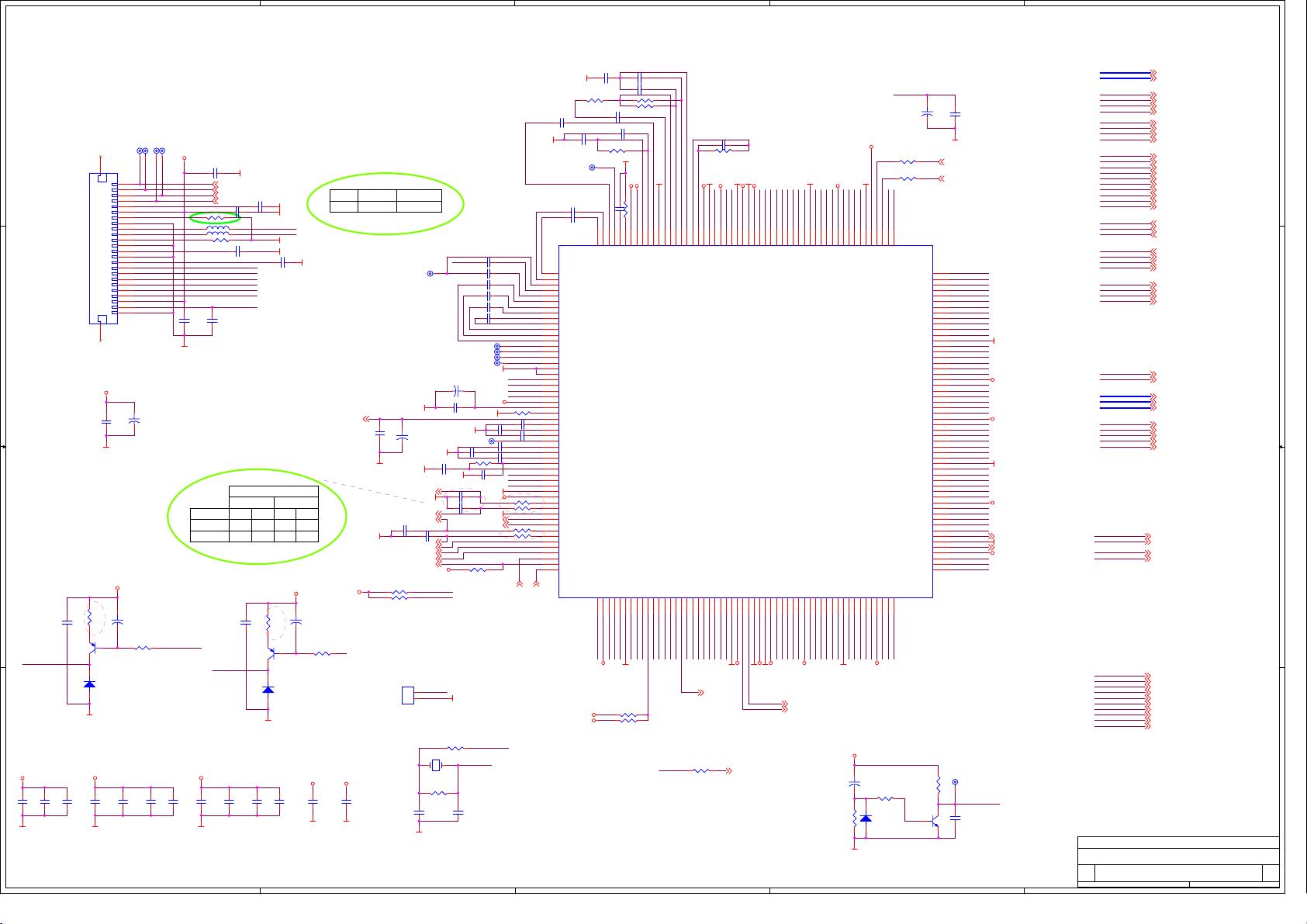This screenshot has height=924, width=1307.
Task: Select the polarized capacitor at top right
Action: pyautogui.click(x=927, y=113)
